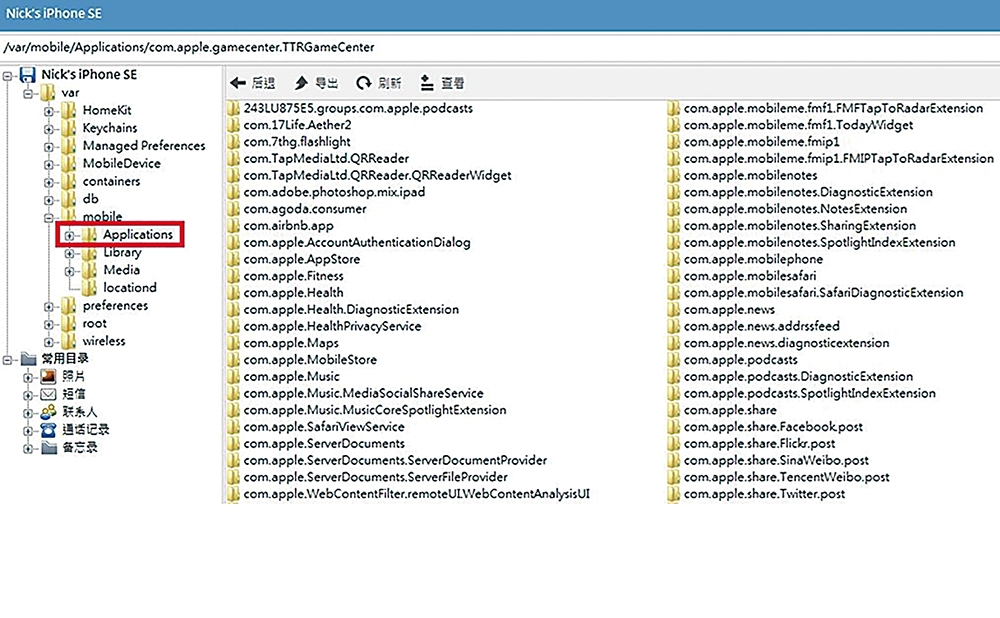
Task: Select the Media folder in the tree
Action: tap(121, 270)
